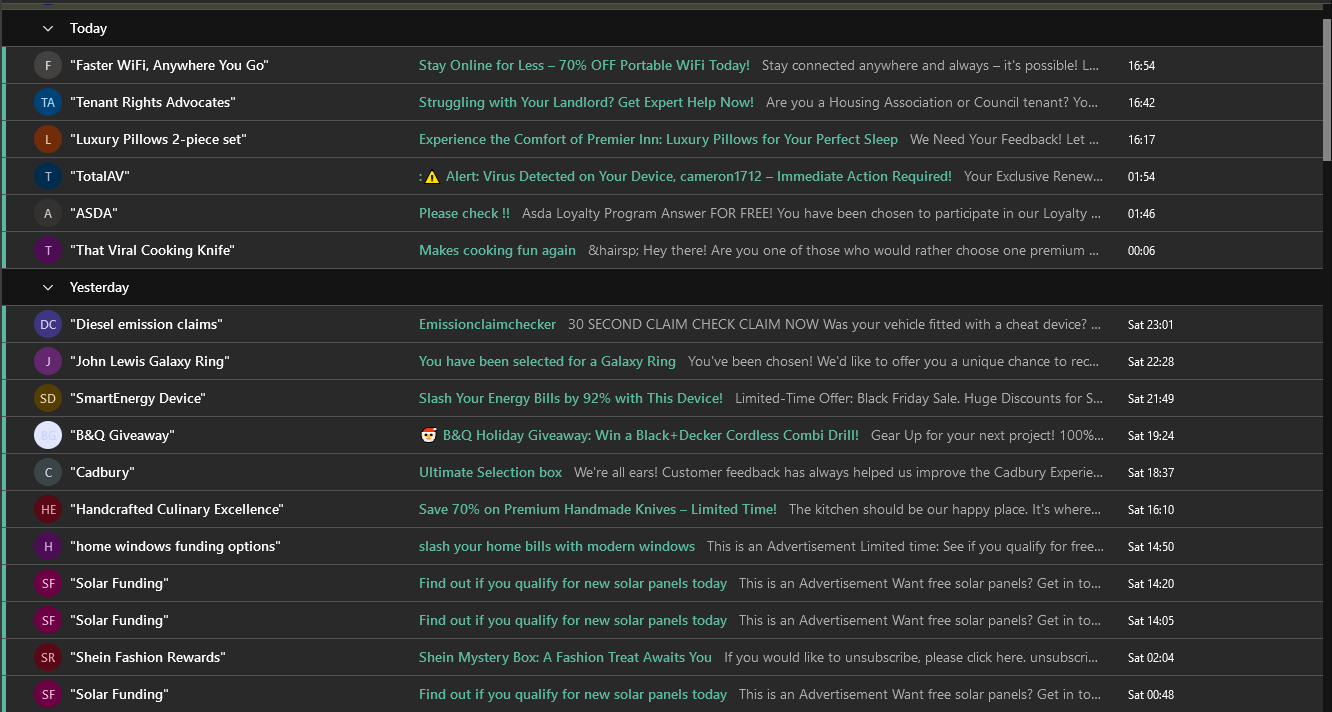
Task: Click the SD avatar for SmartEnergy Device
Action: [48, 399]
